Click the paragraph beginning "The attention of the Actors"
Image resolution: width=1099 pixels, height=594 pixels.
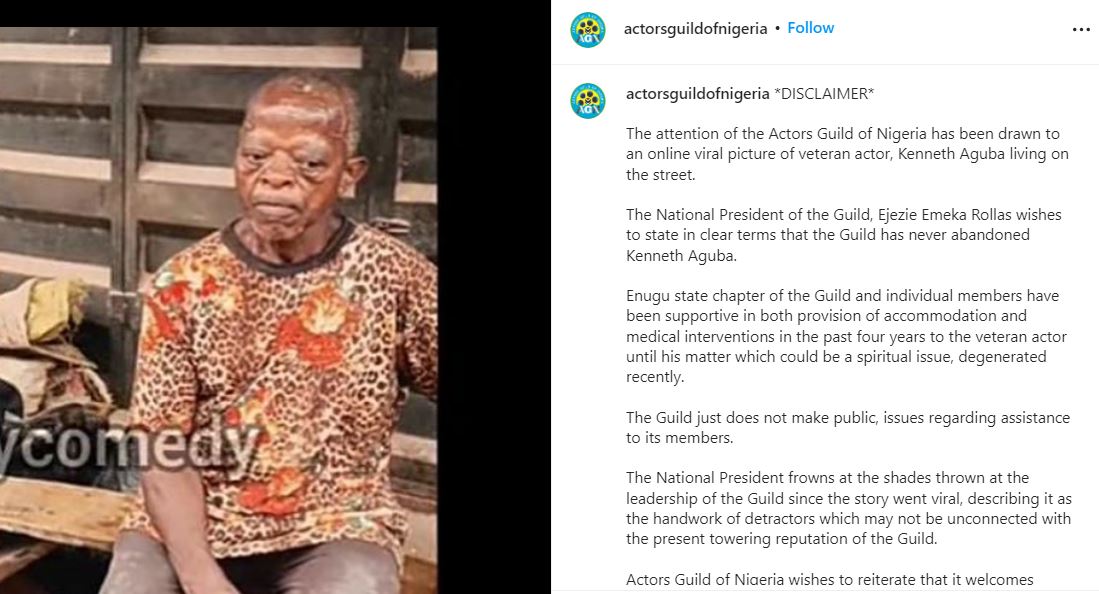point(847,154)
